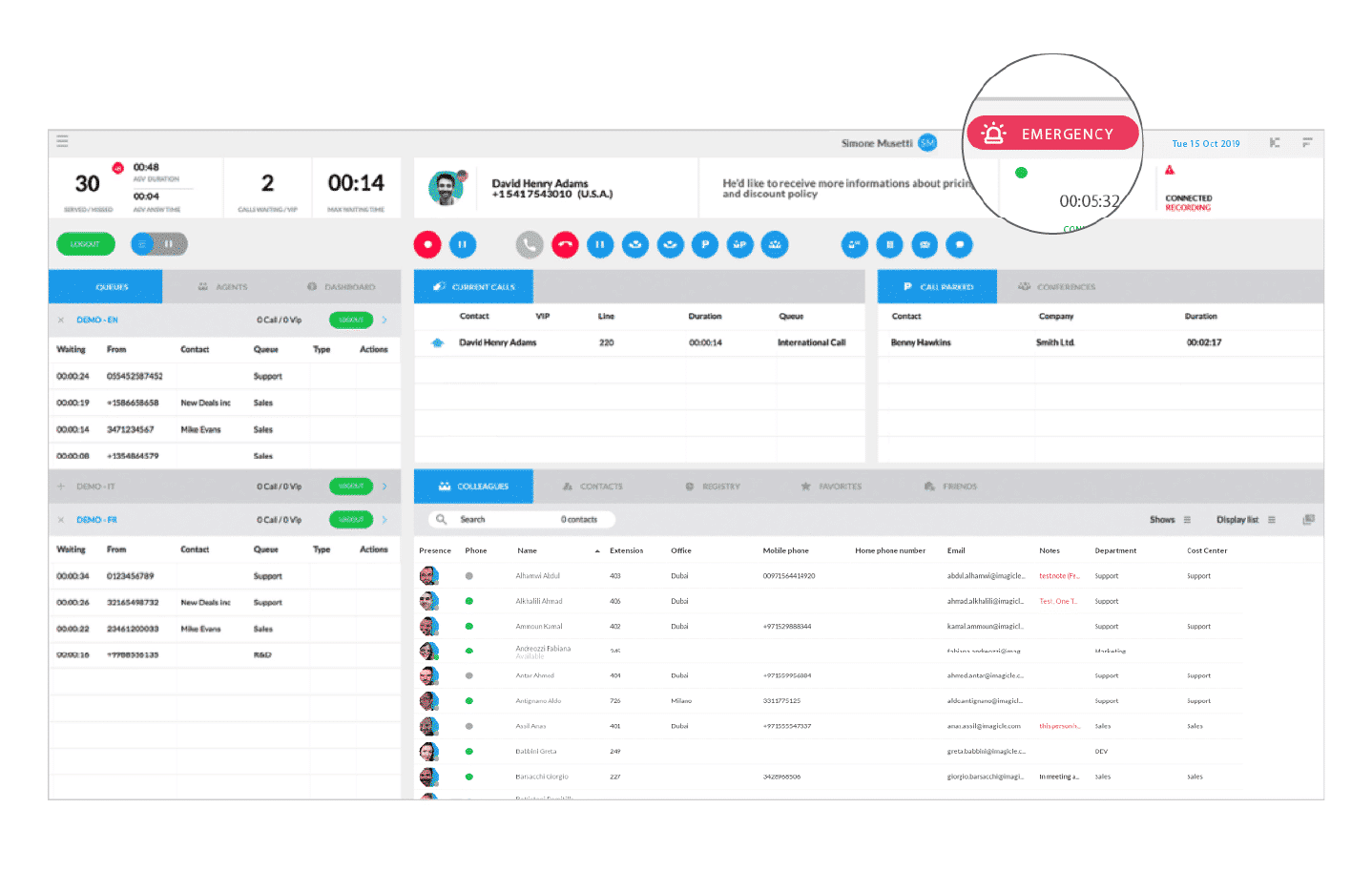Click the conference group icon in call toolbar
This screenshot has width=1372, height=870.
coord(775,245)
